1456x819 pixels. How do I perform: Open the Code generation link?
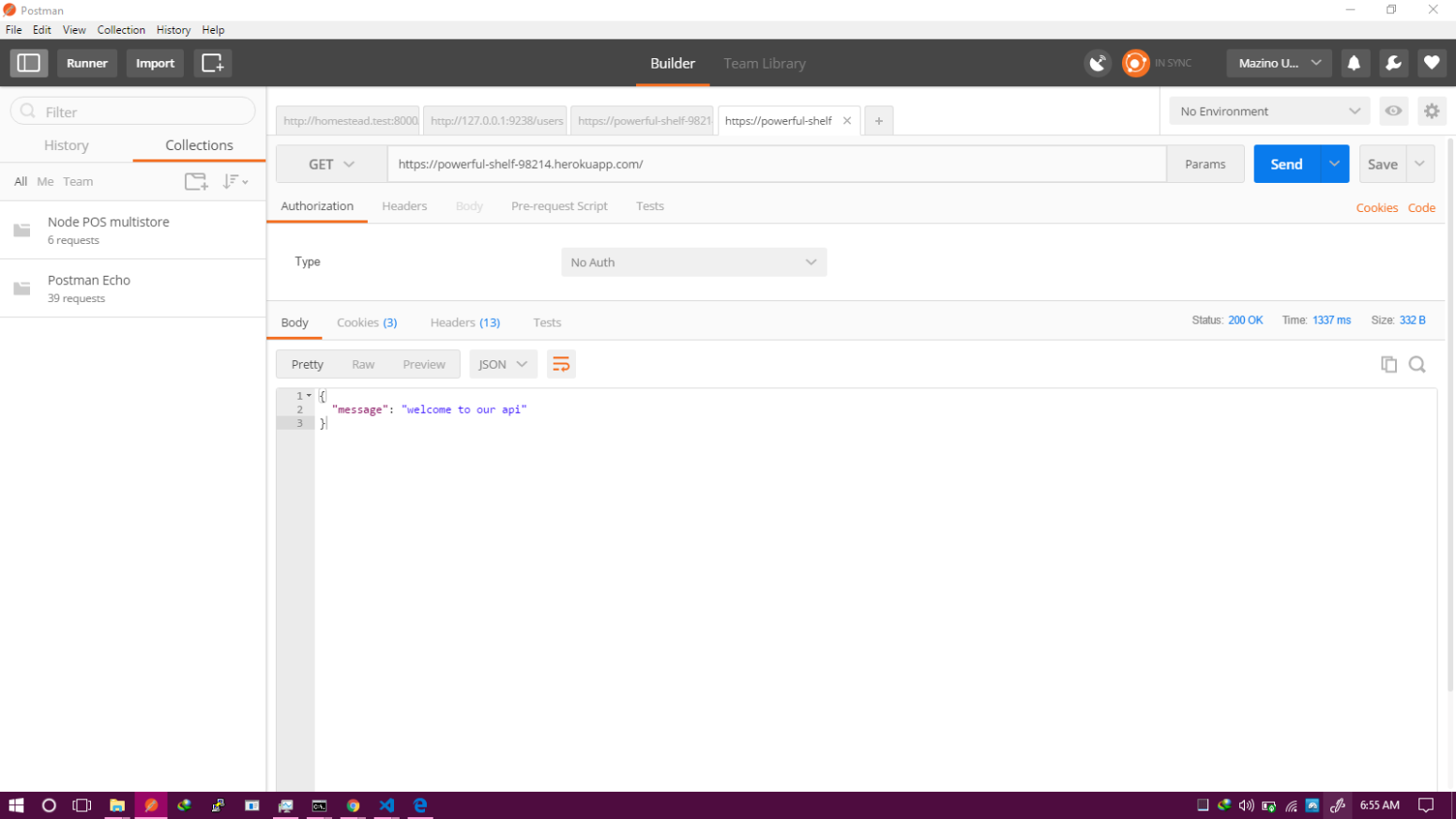click(1421, 207)
